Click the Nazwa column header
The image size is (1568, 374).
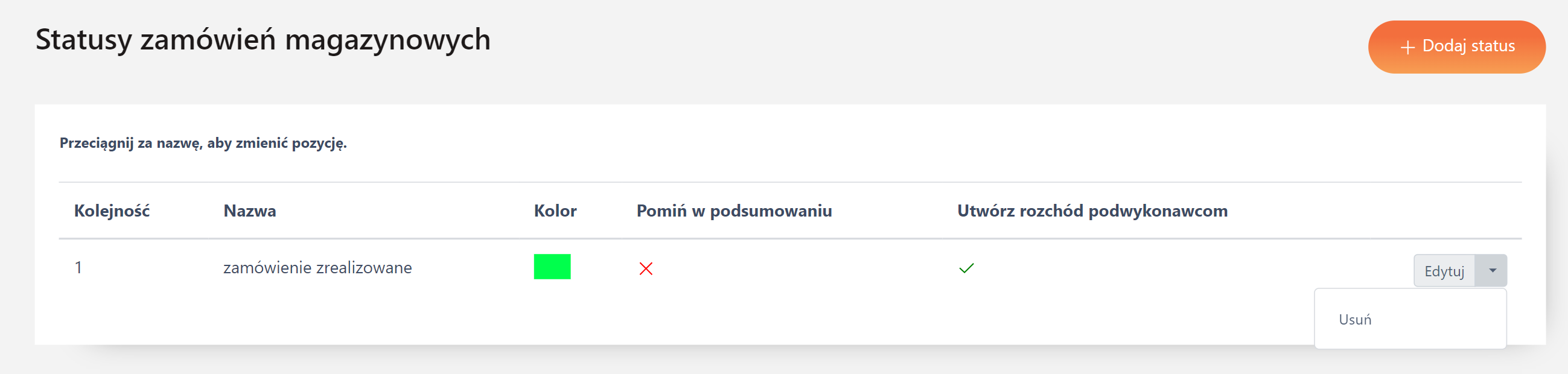(x=250, y=211)
